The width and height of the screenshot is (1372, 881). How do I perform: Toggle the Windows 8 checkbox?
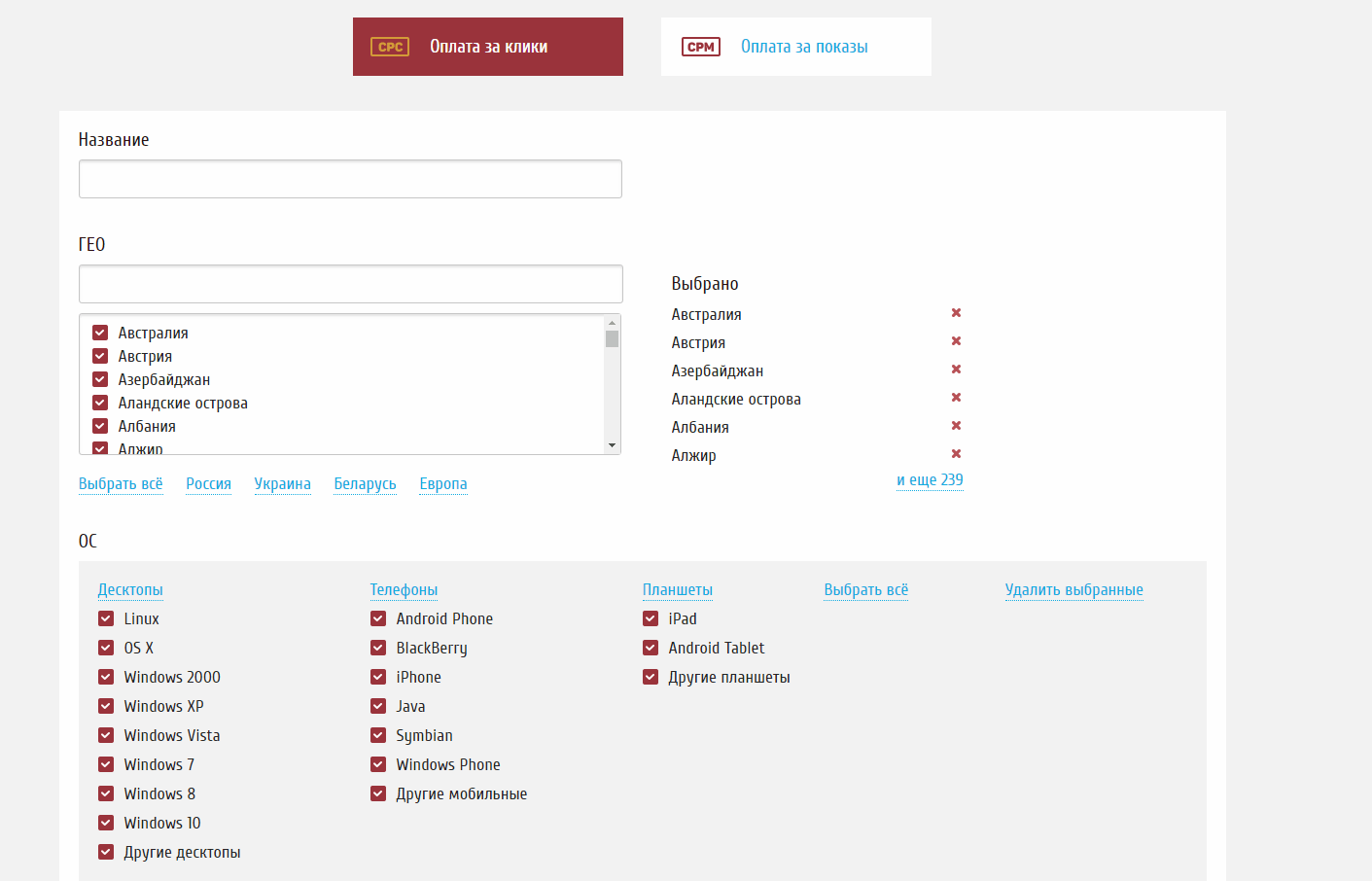[x=106, y=793]
